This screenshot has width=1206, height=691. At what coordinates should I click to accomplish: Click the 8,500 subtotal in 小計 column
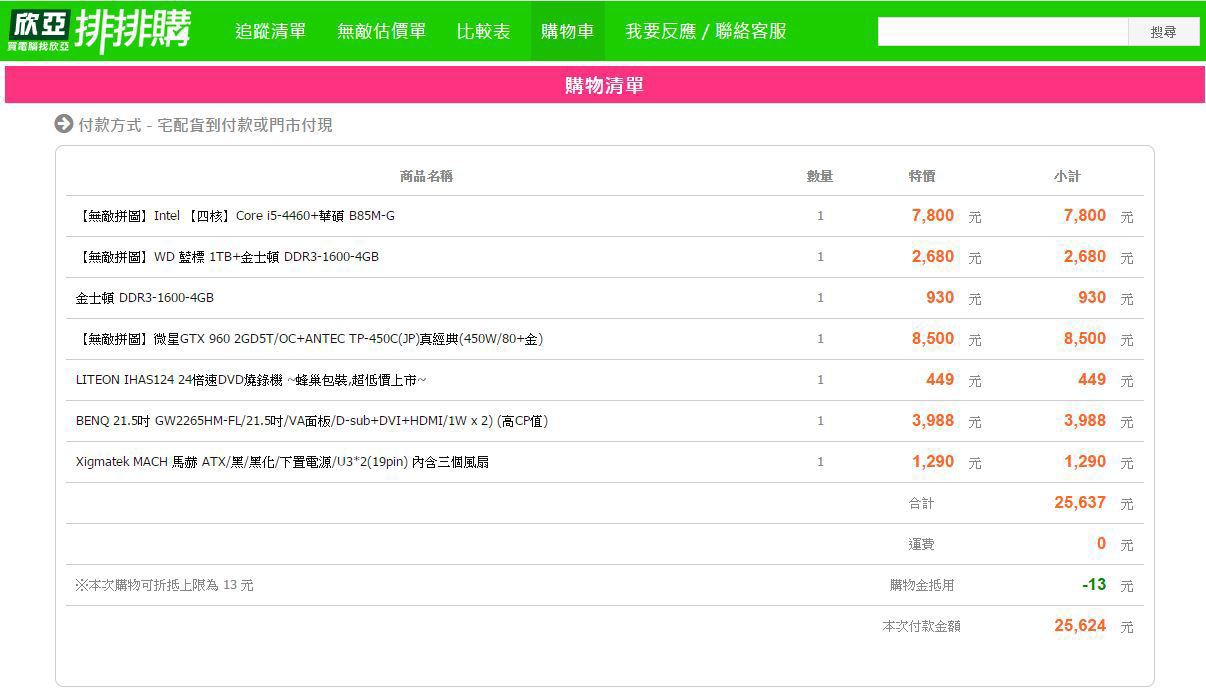pos(1085,338)
